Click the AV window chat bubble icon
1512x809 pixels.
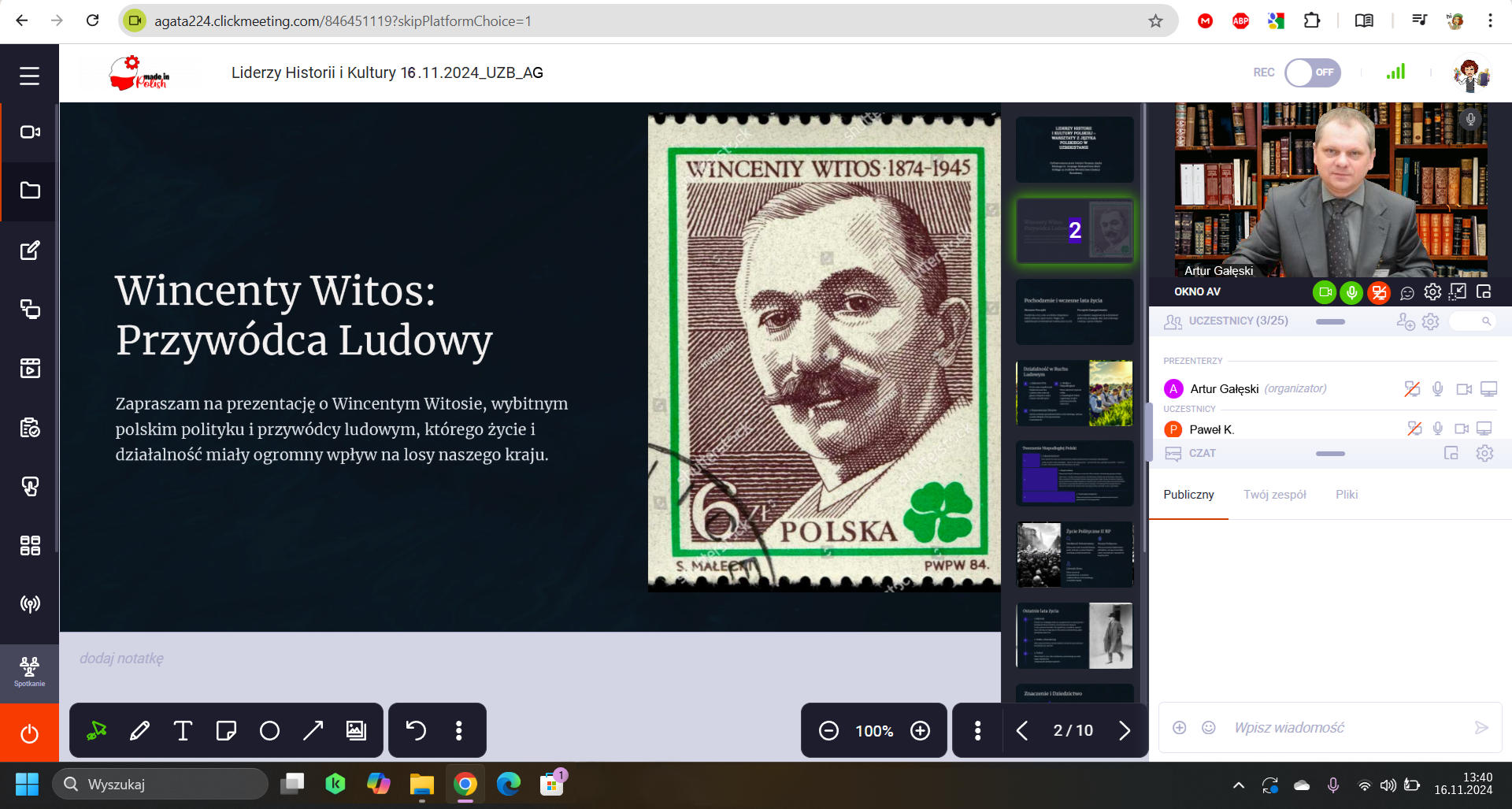pos(1407,293)
